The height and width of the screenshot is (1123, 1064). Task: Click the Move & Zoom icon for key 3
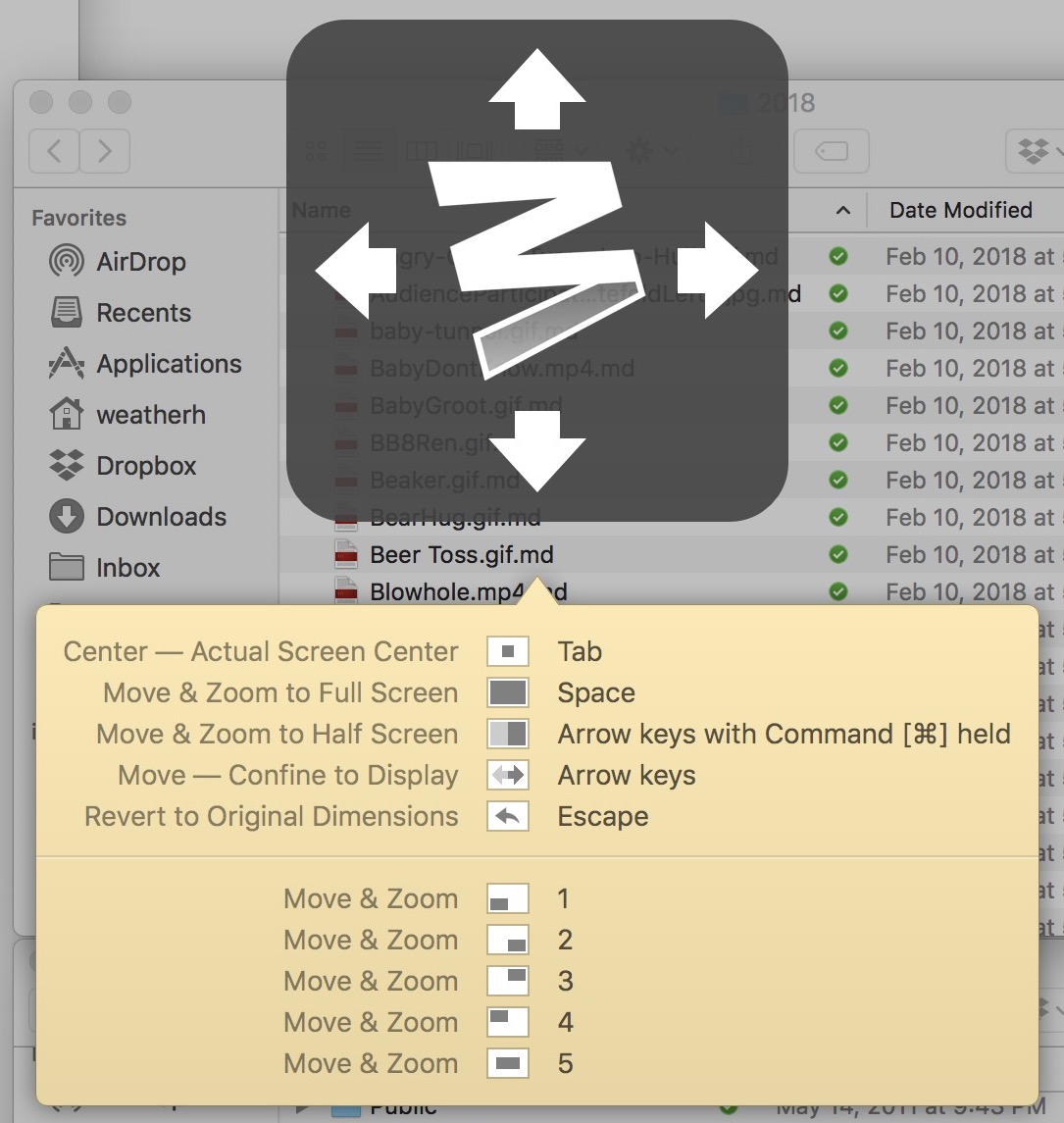(508, 981)
